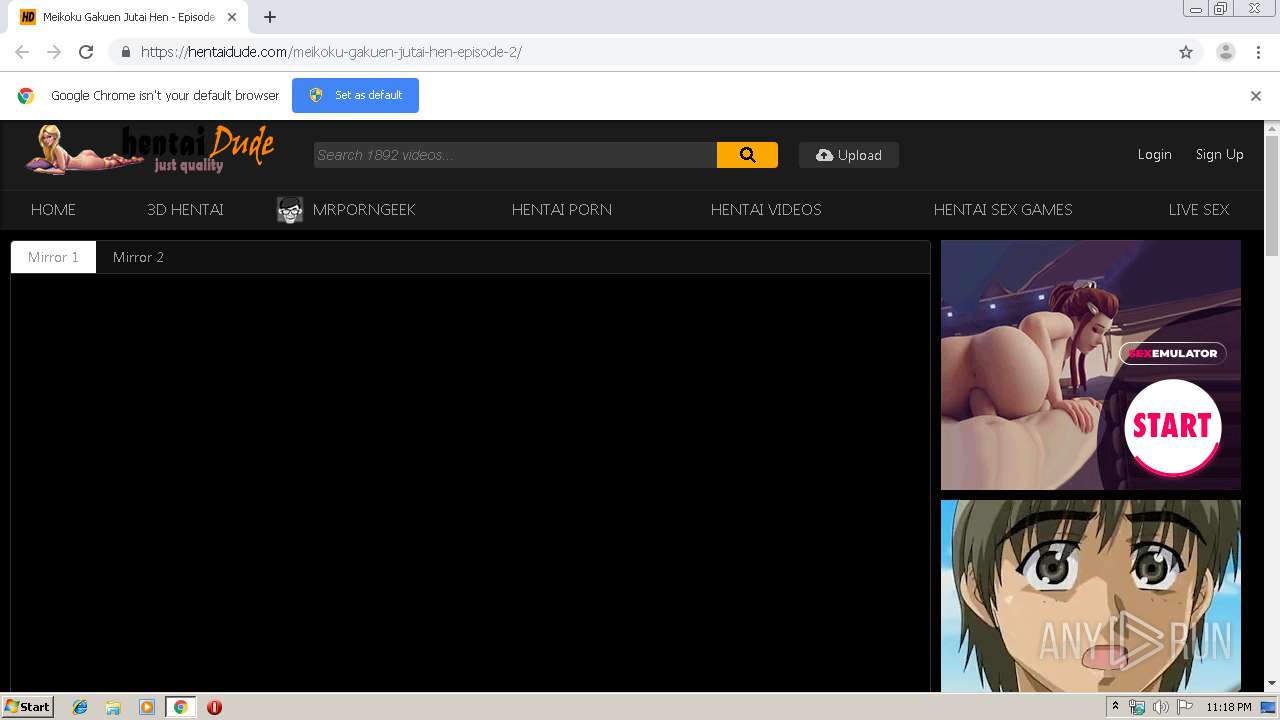Image resolution: width=1280 pixels, height=720 pixels.
Task: Click the search videos input field
Action: click(515, 155)
